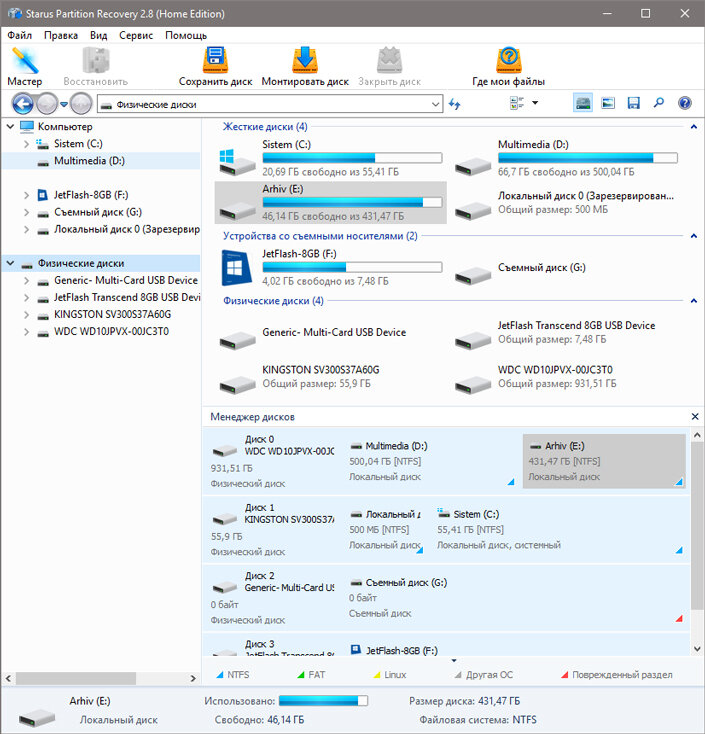
Task: Select Sistem (C:) partition in disk manager
Action: (x=559, y=529)
